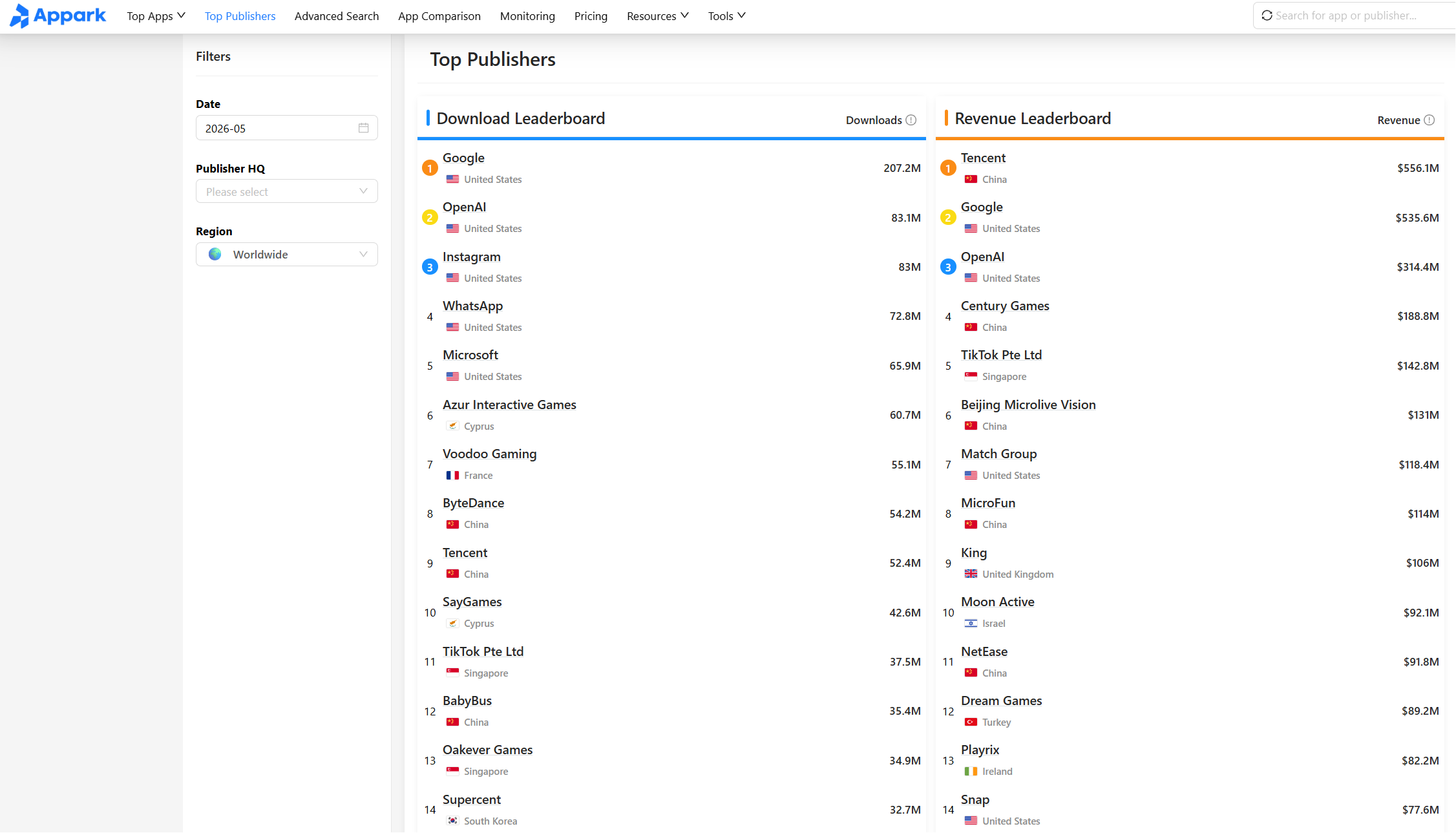Click the $556.1M revenue value

[x=1418, y=168]
